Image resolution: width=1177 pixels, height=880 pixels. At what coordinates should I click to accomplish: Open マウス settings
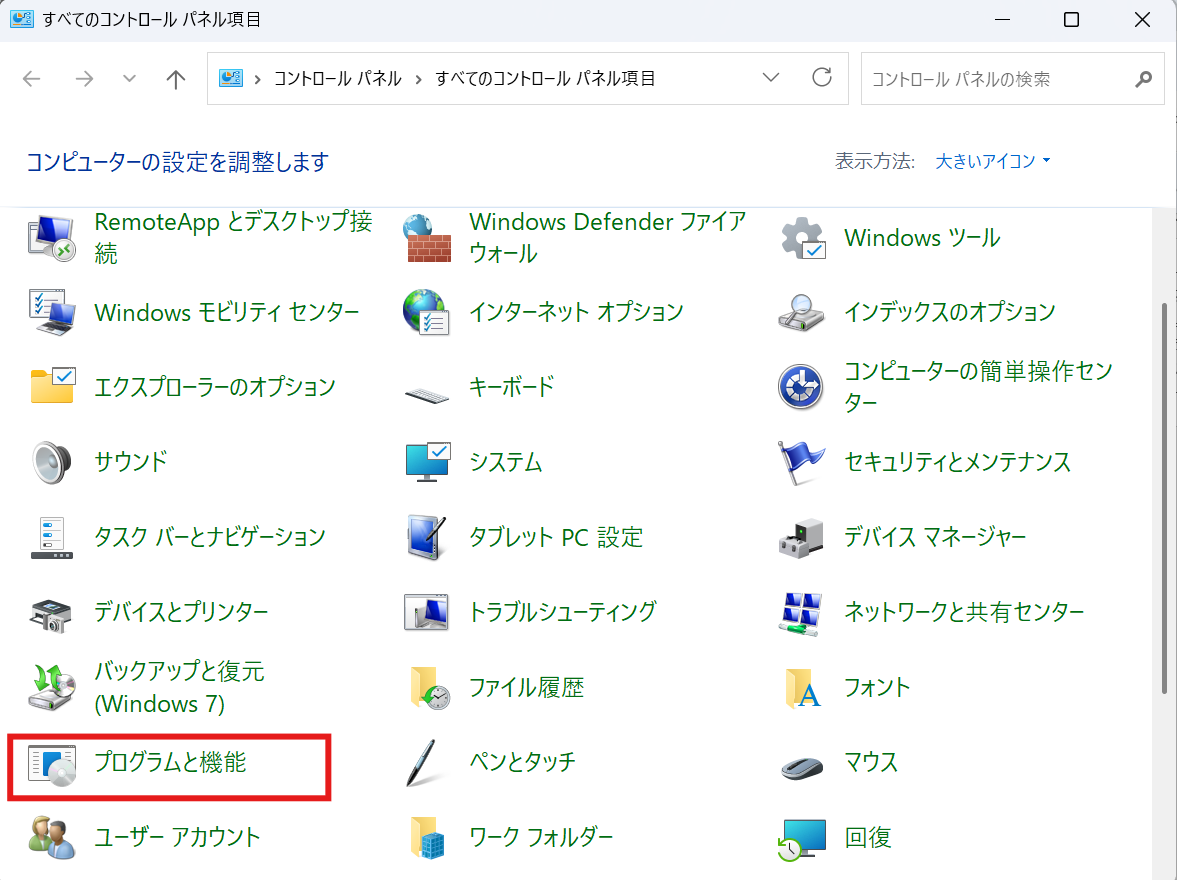coord(870,761)
